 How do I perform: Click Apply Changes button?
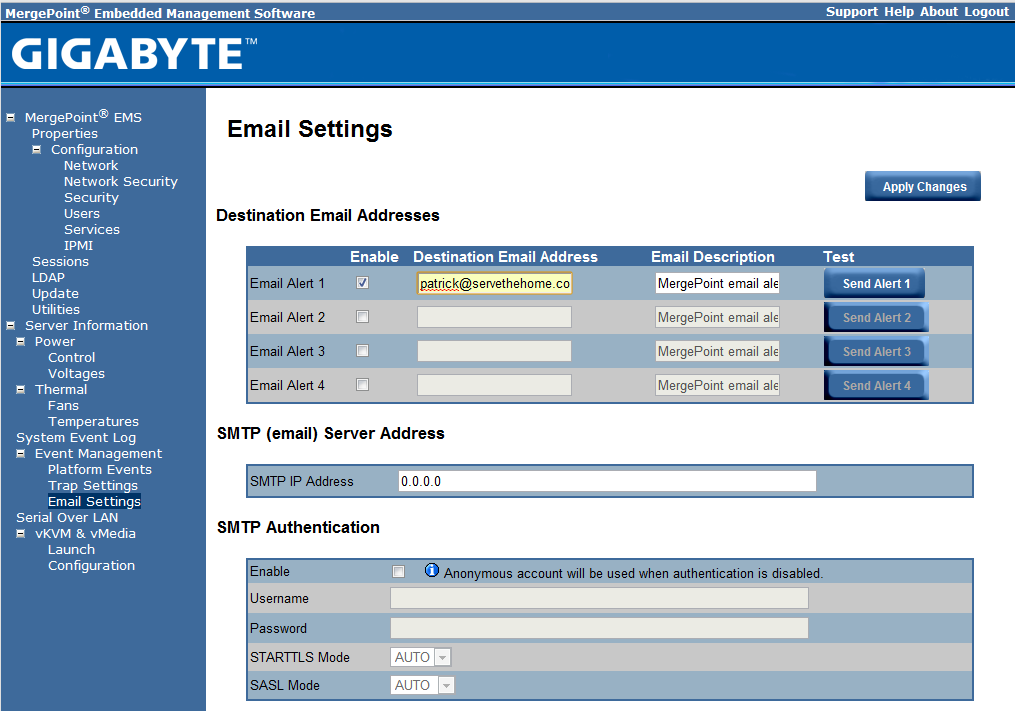click(923, 186)
